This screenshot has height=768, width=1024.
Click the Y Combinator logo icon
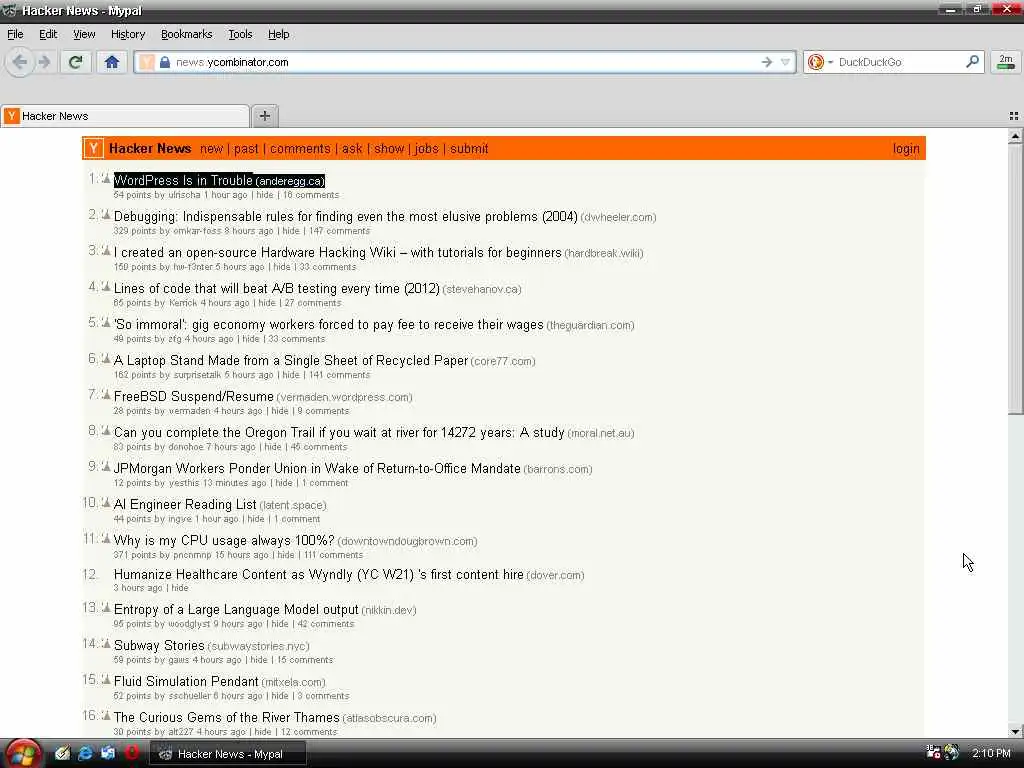click(x=93, y=148)
